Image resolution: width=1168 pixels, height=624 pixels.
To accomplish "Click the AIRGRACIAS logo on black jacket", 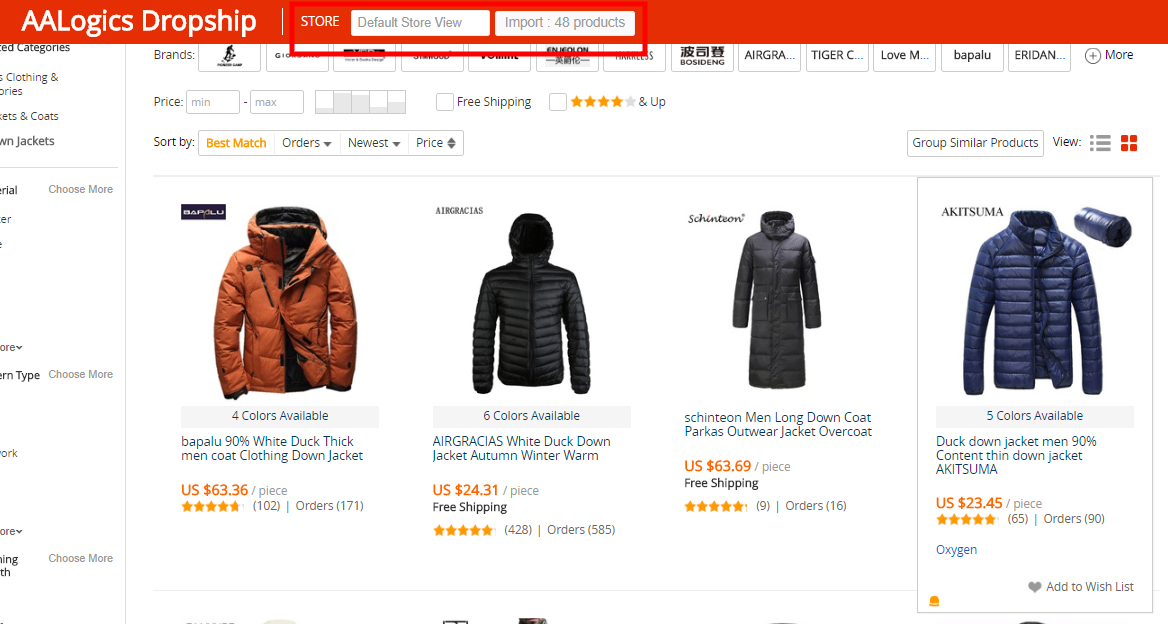I will click(x=459, y=211).
